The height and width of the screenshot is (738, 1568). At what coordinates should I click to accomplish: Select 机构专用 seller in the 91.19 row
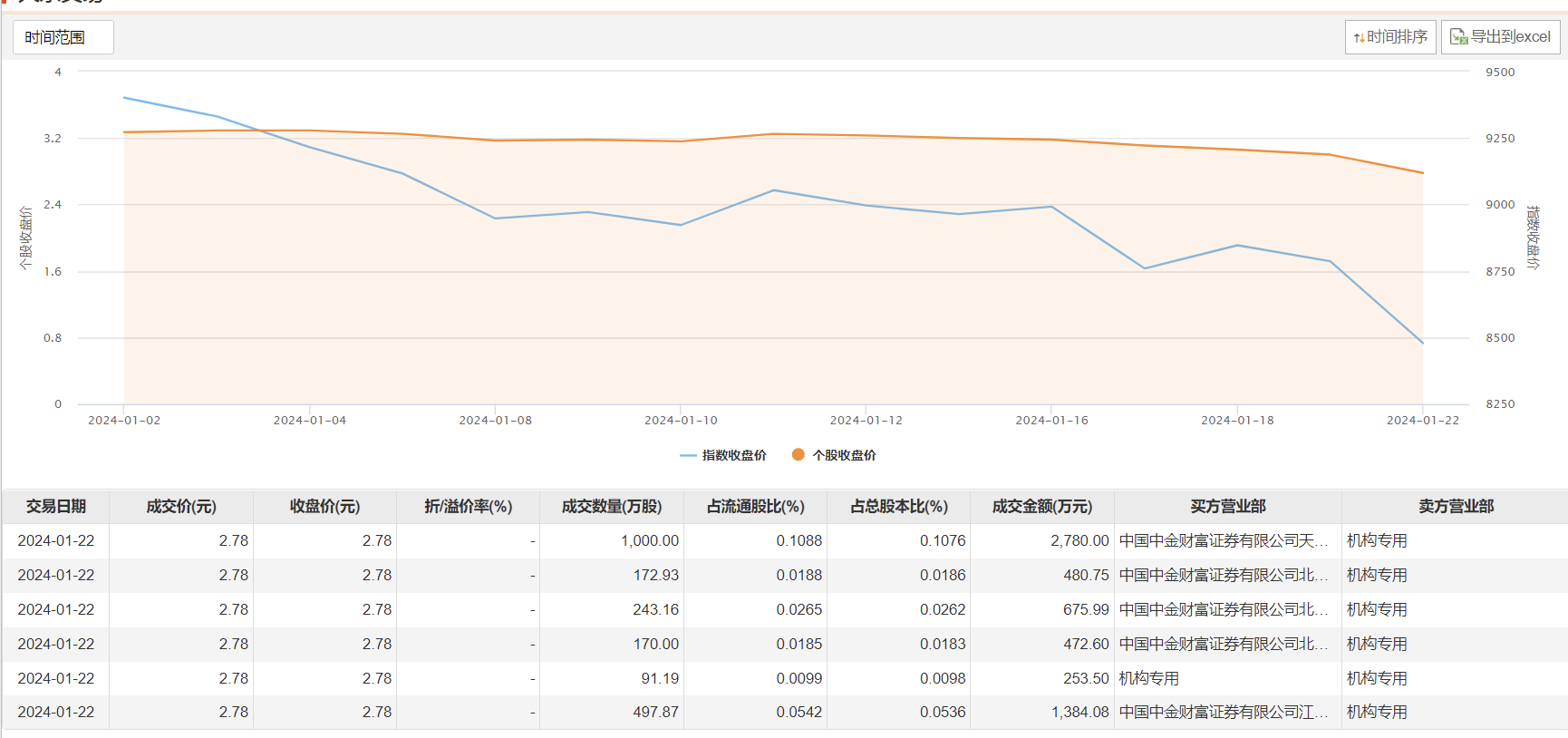1377,678
